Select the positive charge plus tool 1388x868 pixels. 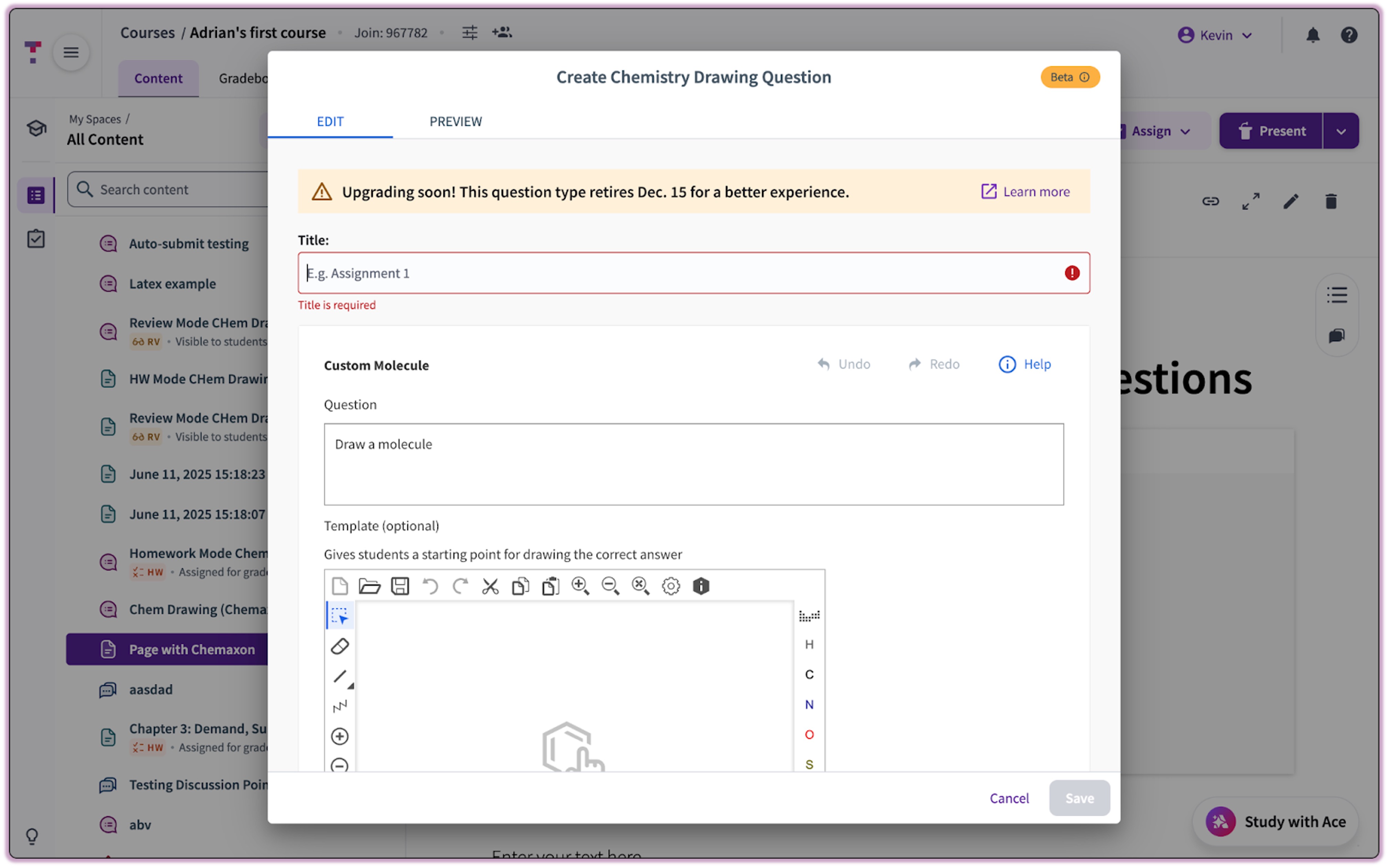340,736
